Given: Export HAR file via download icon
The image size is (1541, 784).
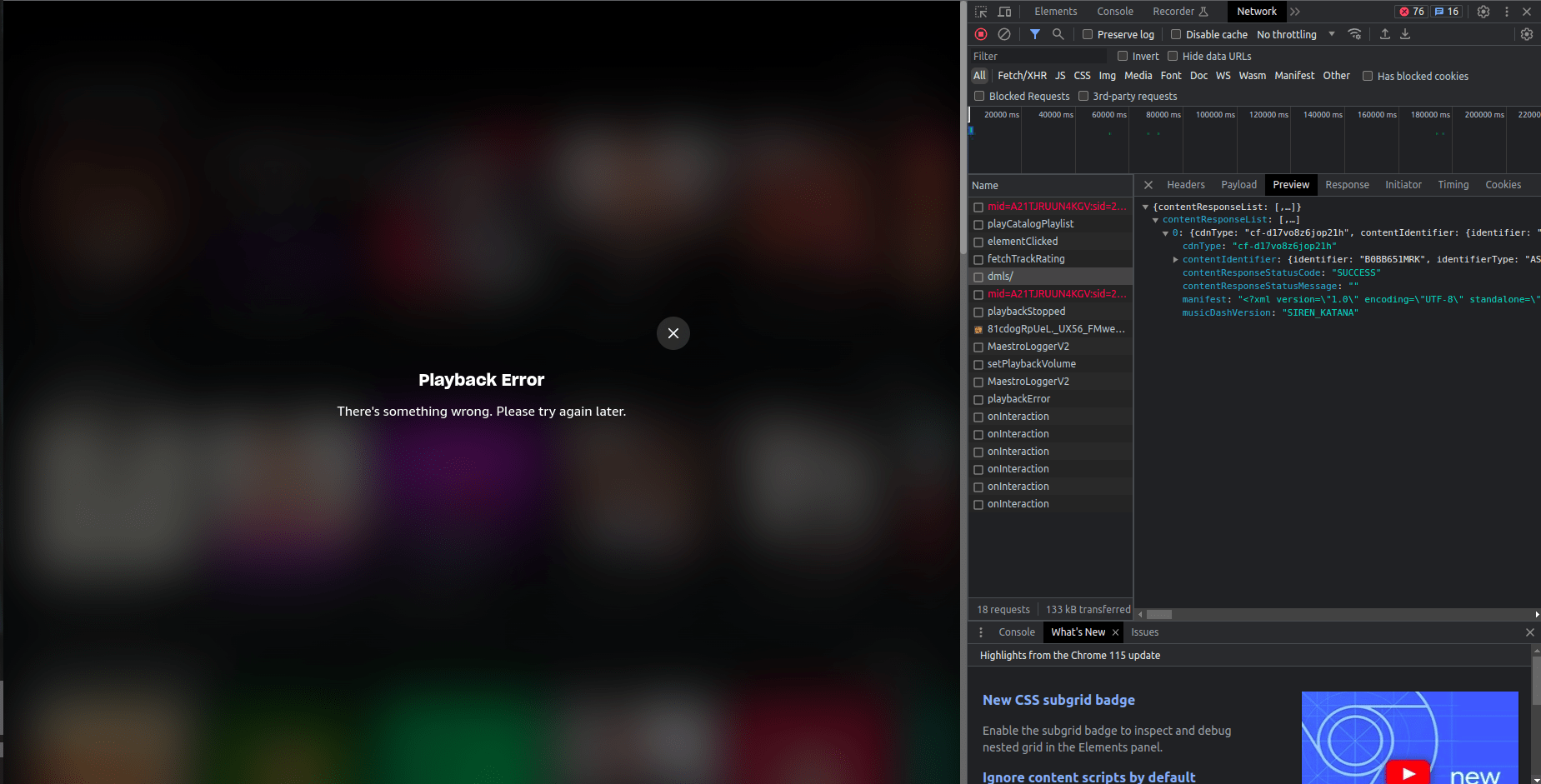Looking at the screenshot, I should pyautogui.click(x=1405, y=34).
